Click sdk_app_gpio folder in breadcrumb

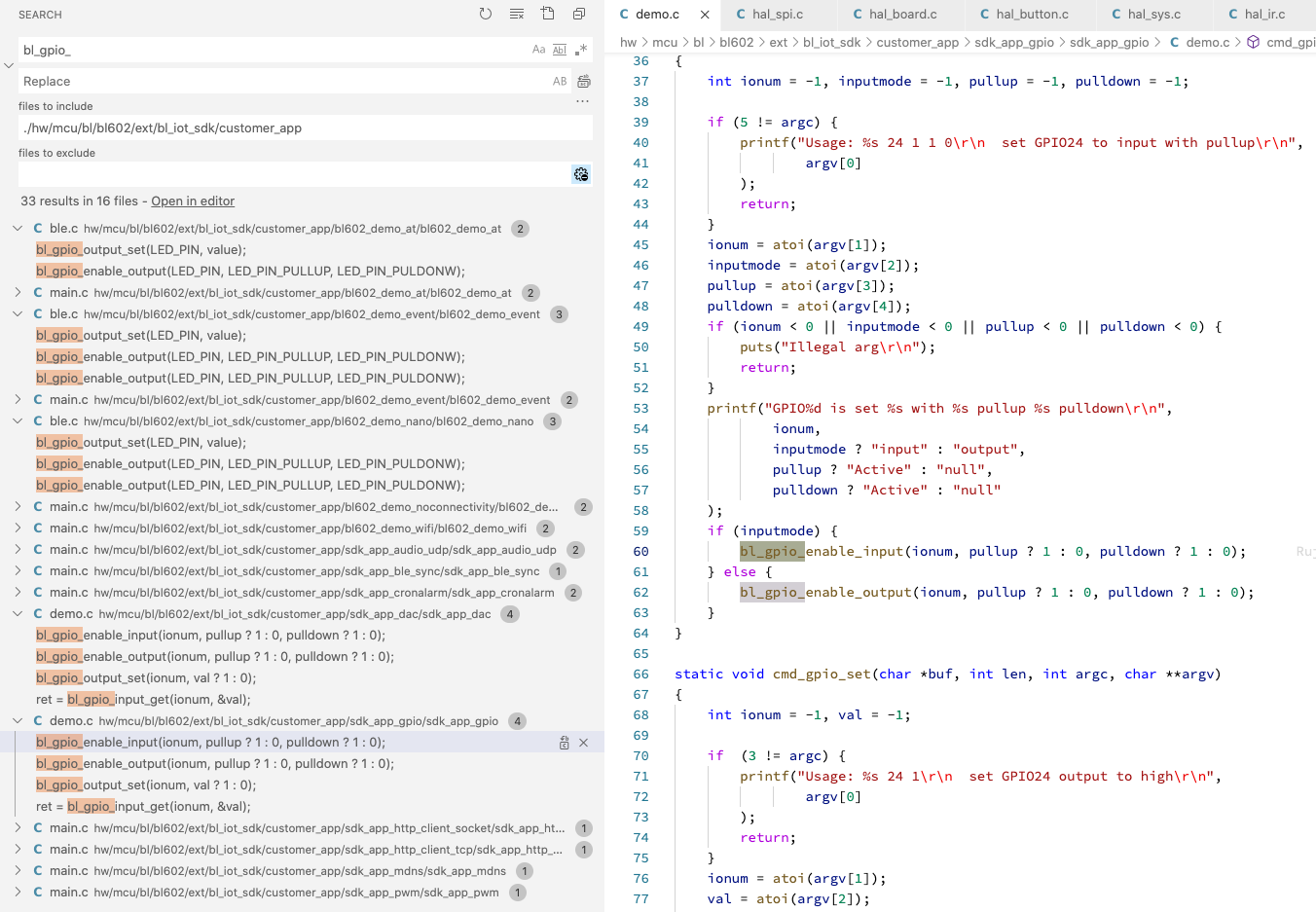coord(1013,43)
